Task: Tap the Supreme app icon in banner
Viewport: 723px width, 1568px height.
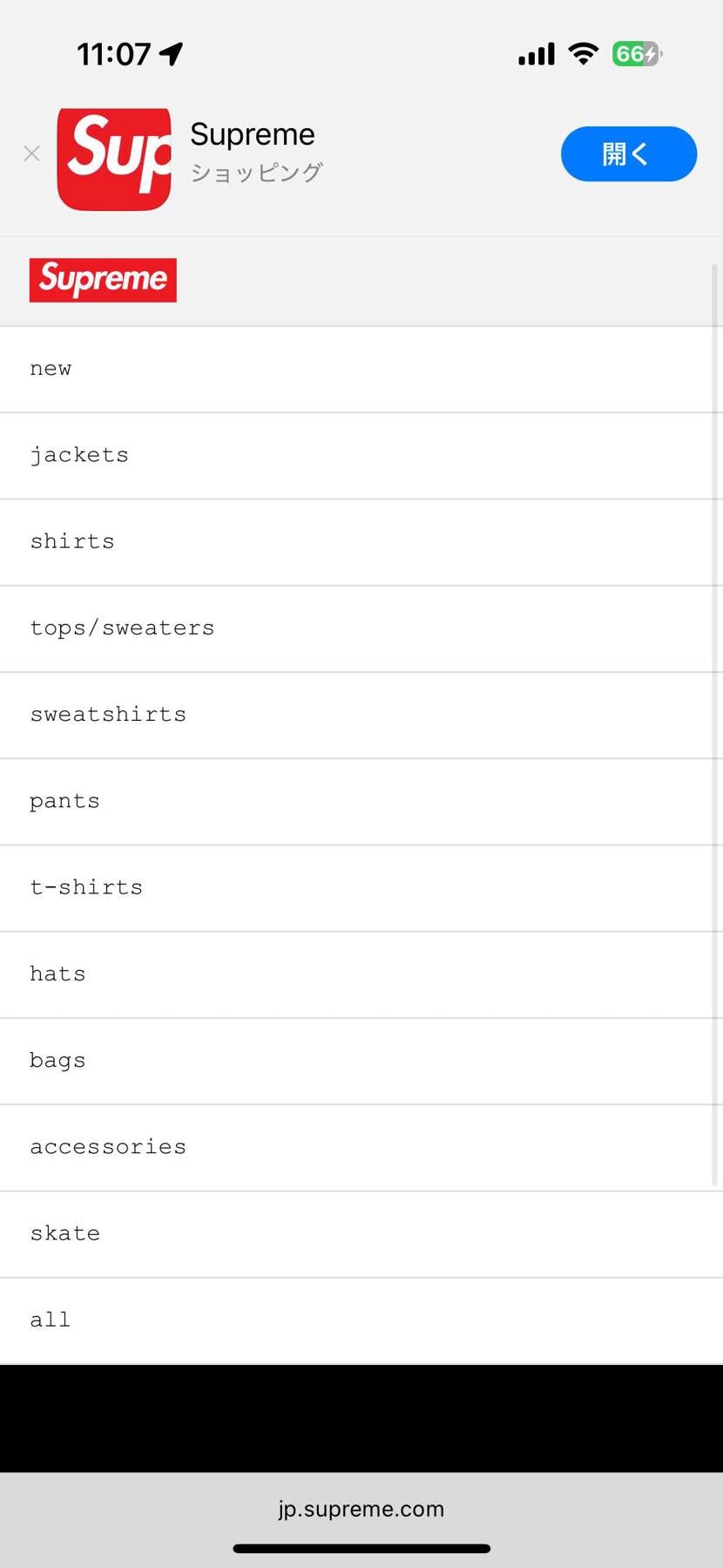Action: click(x=114, y=159)
